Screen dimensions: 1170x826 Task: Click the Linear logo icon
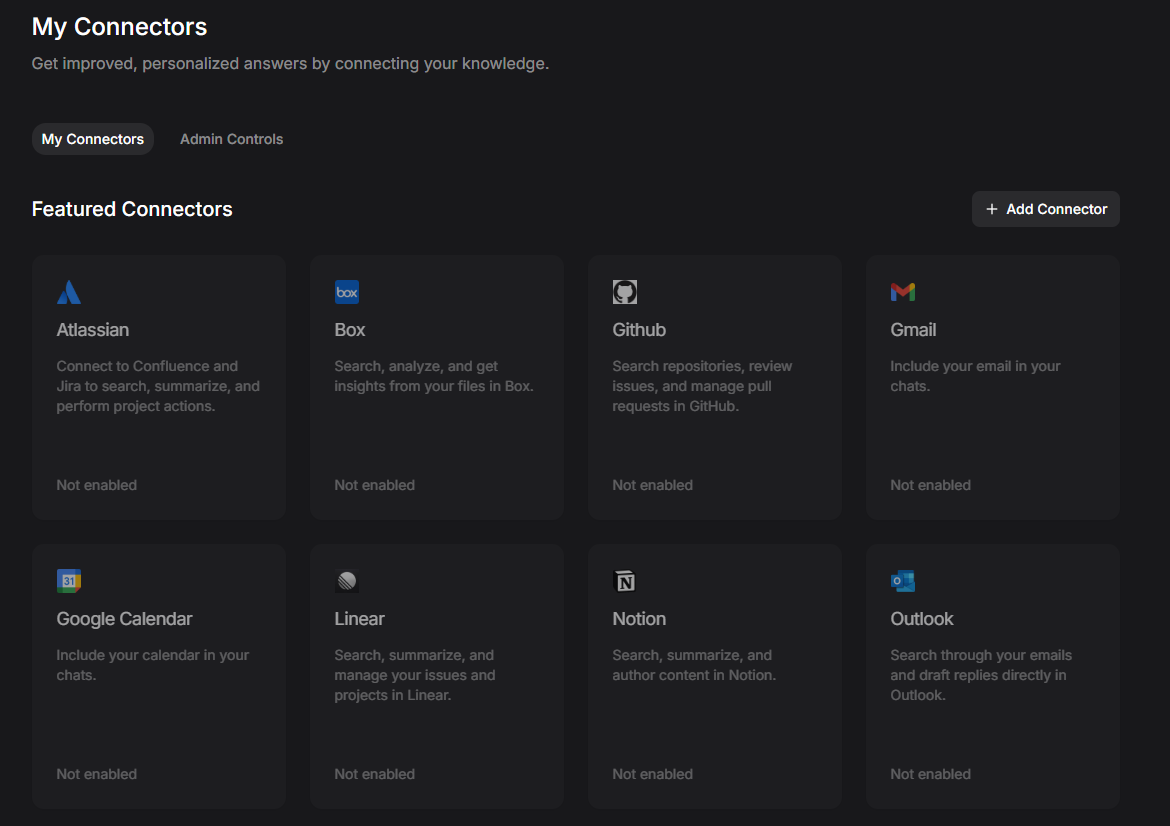pyautogui.click(x=347, y=581)
